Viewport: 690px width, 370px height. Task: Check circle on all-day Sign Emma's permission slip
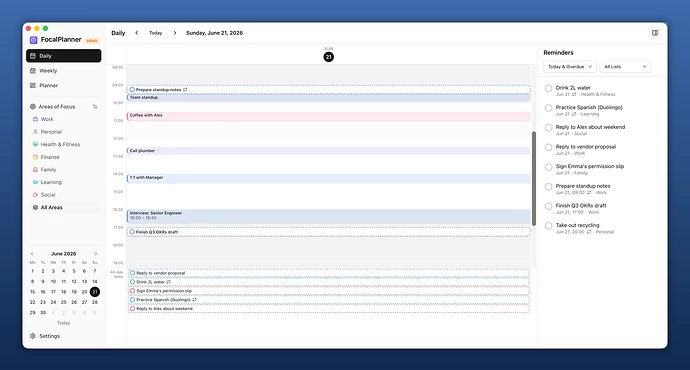[132, 291]
